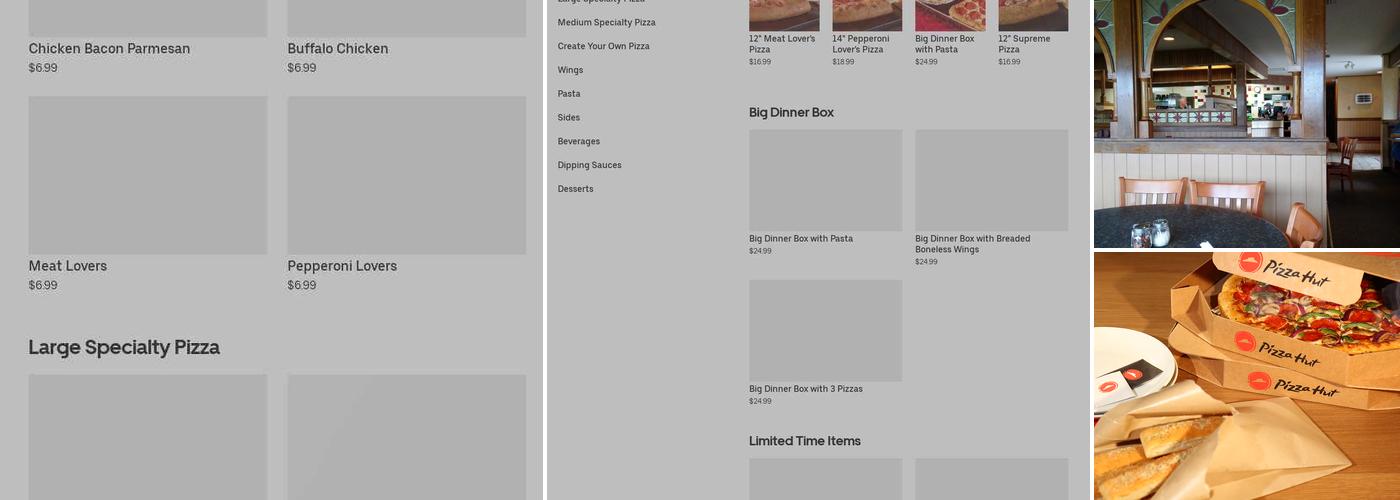The height and width of the screenshot is (500, 1400).
Task: Click the Big Dinner Box with 3 Pizzas title
Action: pos(806,389)
